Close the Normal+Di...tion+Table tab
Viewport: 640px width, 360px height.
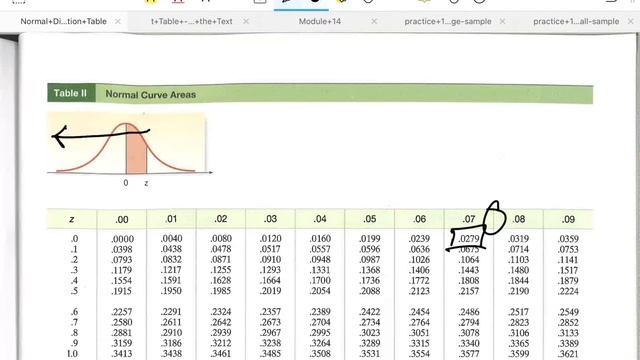pos(118,21)
